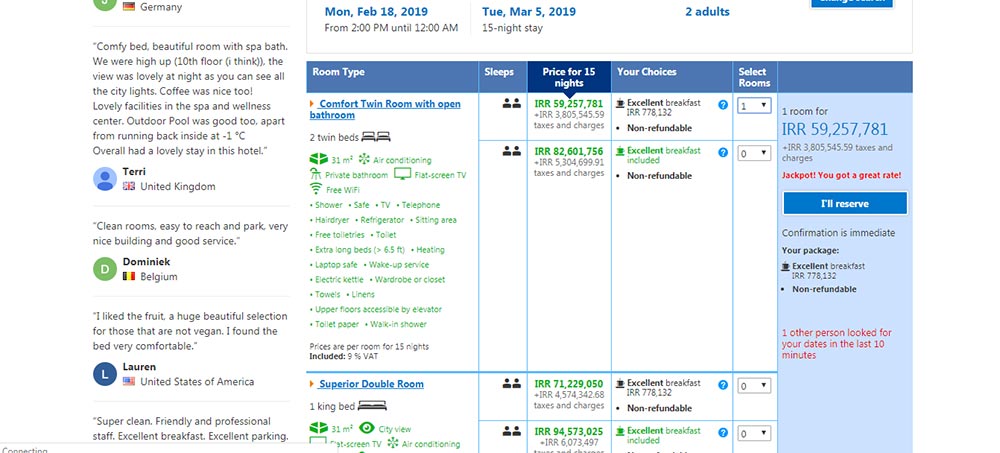
Task: Open help icon for the Comfort Twin breakfast-included option
Action: 723,152
